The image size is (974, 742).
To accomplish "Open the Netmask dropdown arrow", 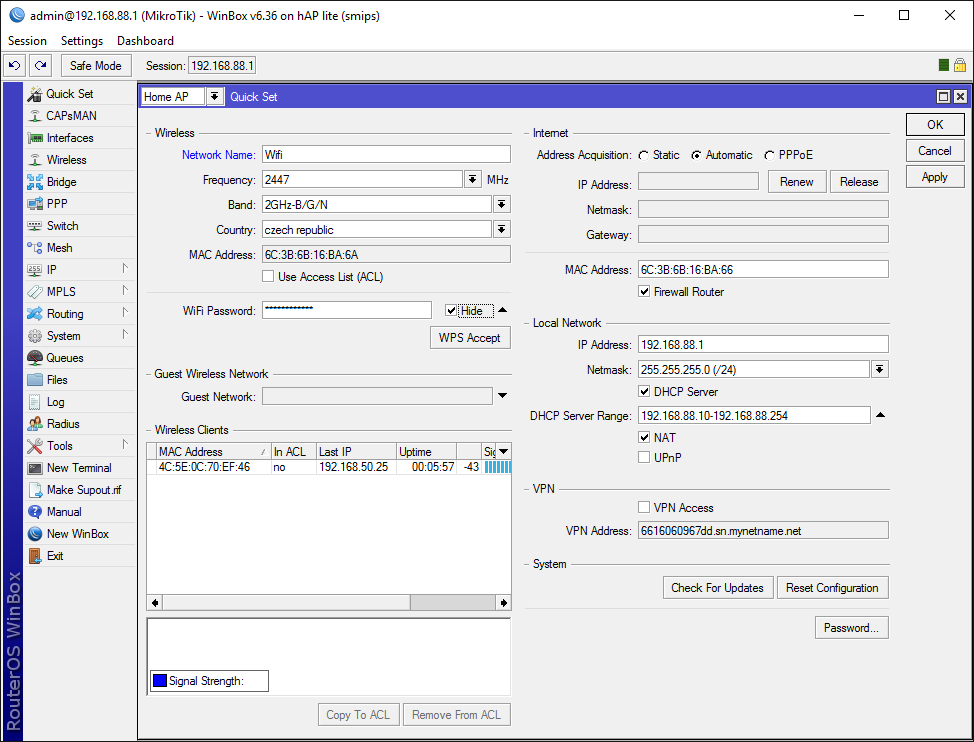I will click(x=879, y=370).
